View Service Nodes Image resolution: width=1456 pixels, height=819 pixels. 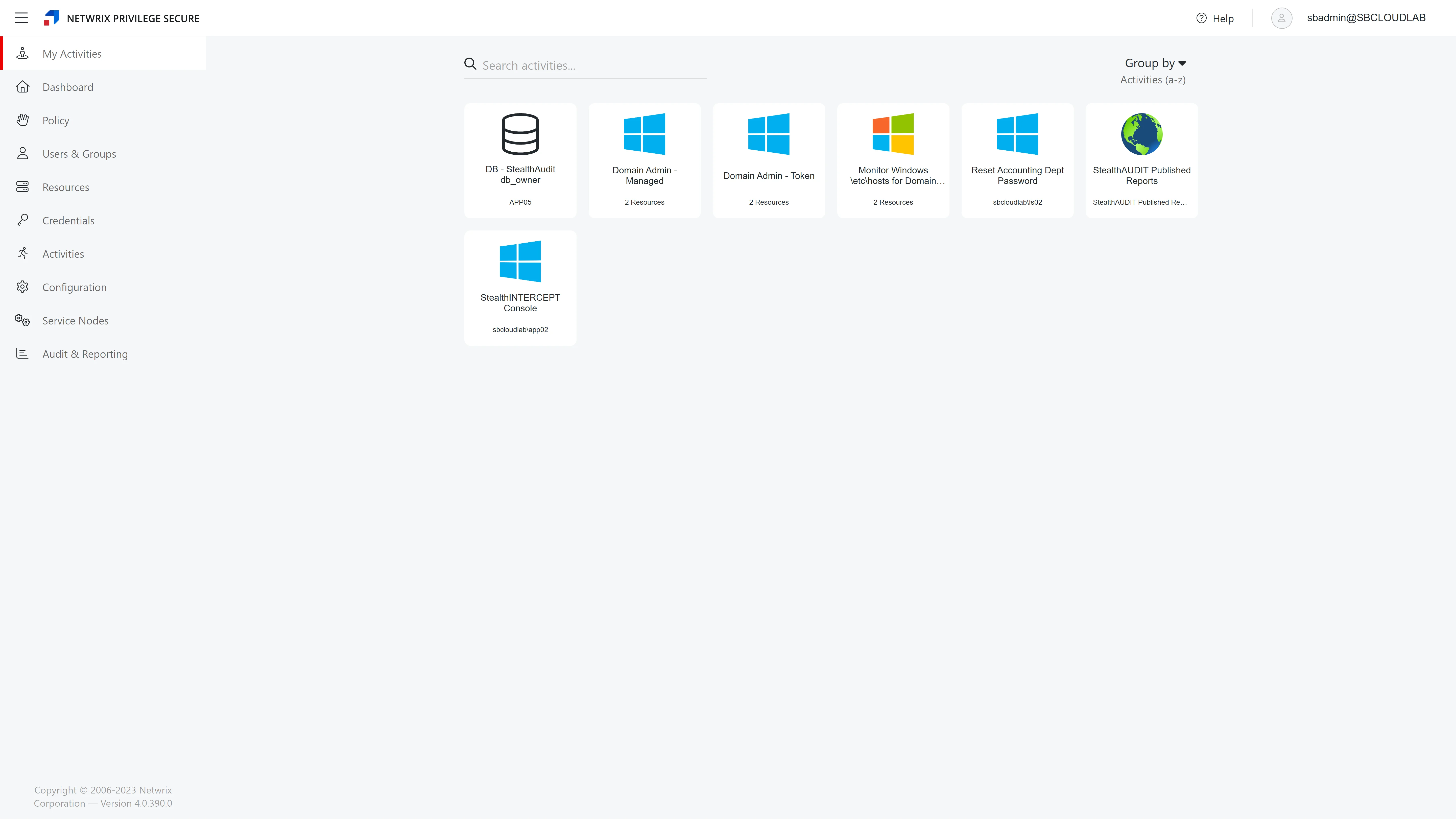click(75, 320)
